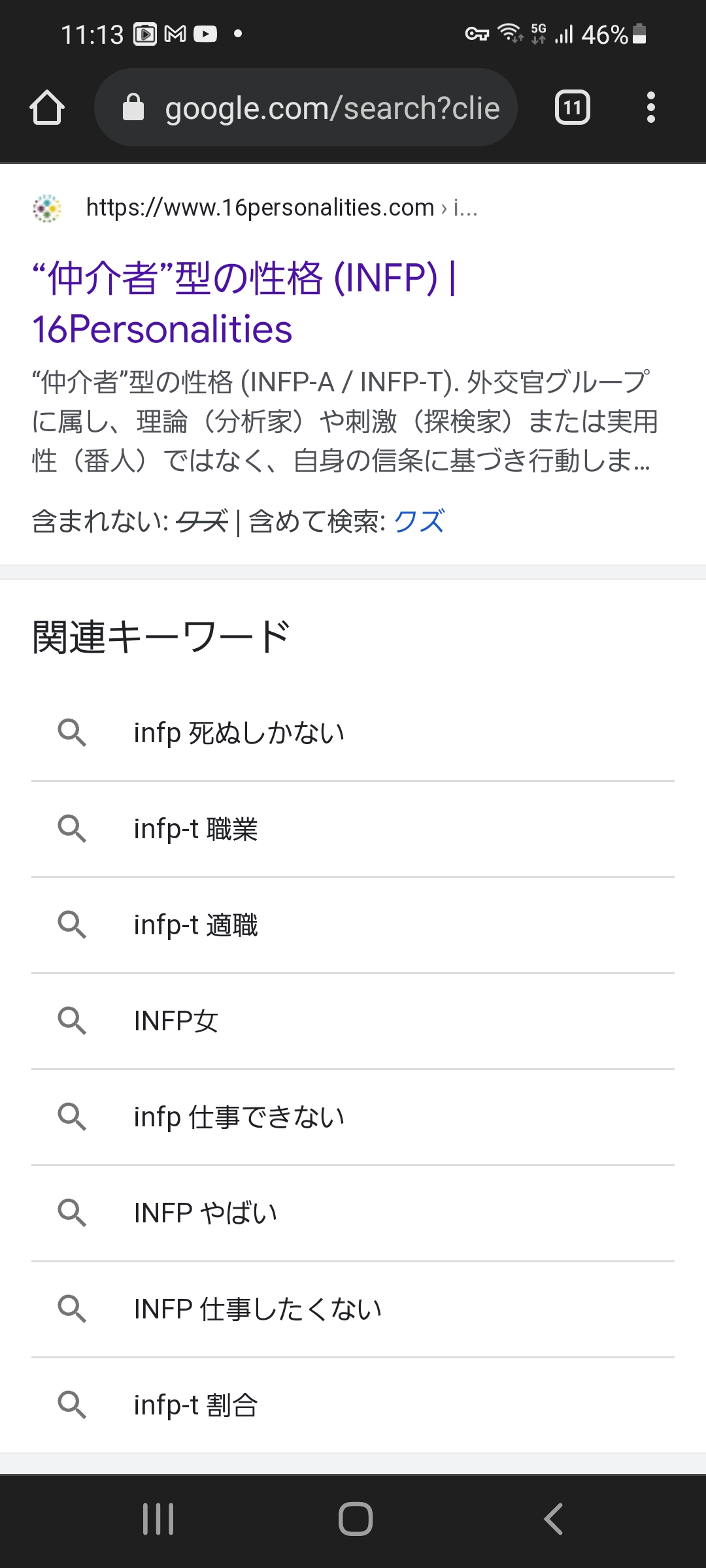The height and width of the screenshot is (1568, 706).
Task: Select related keyword infp-t 適職
Action: 195,925
